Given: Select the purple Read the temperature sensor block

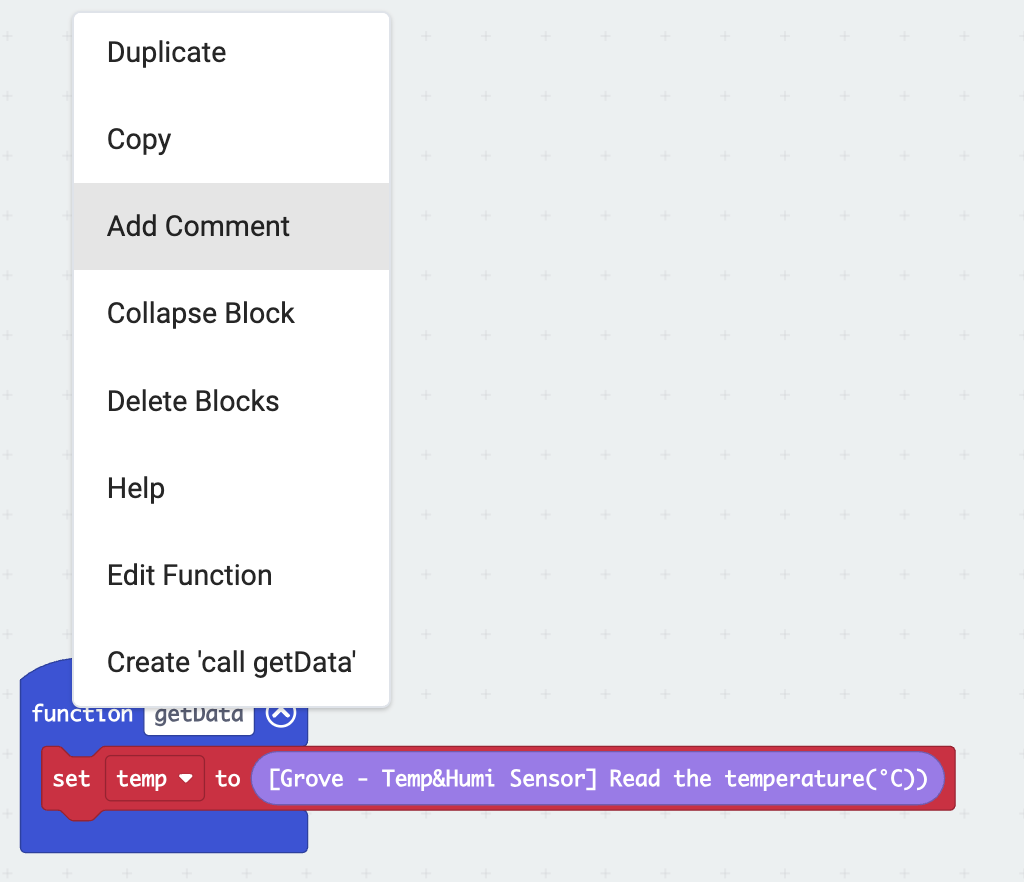Looking at the screenshot, I should pos(597,779).
